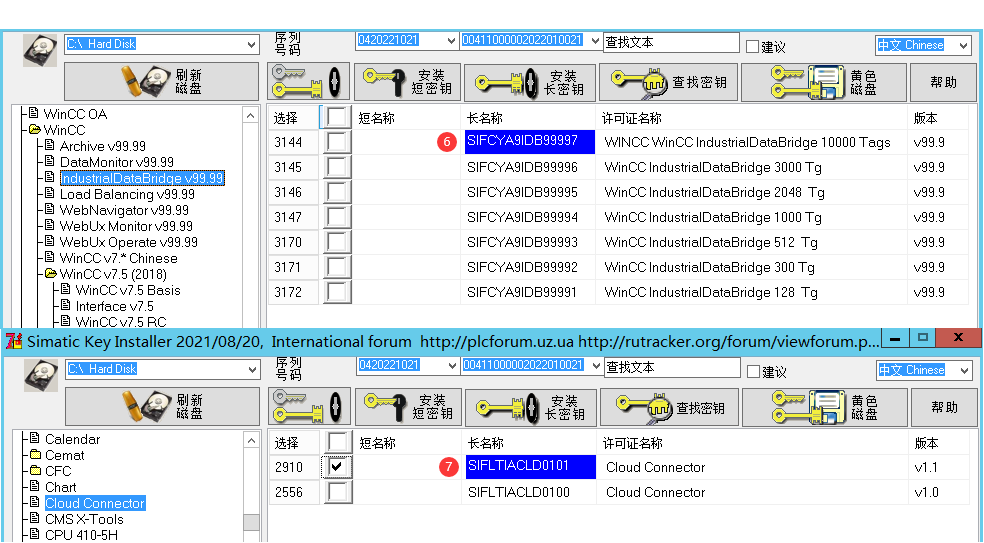The width and height of the screenshot is (984, 543).
Task: Open Help (帮助) in lower window
Action: coord(944,407)
